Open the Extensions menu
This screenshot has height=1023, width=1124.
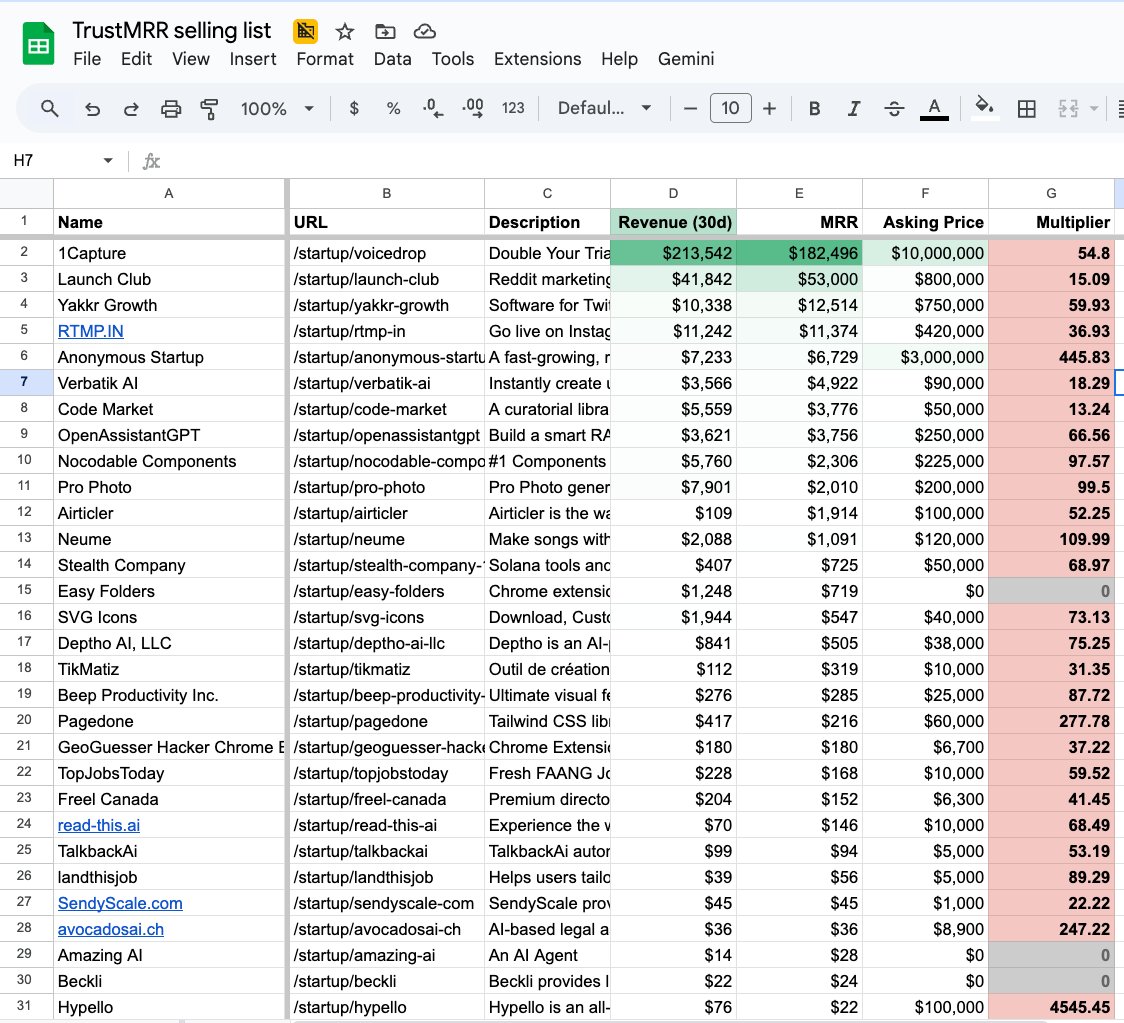(x=537, y=59)
